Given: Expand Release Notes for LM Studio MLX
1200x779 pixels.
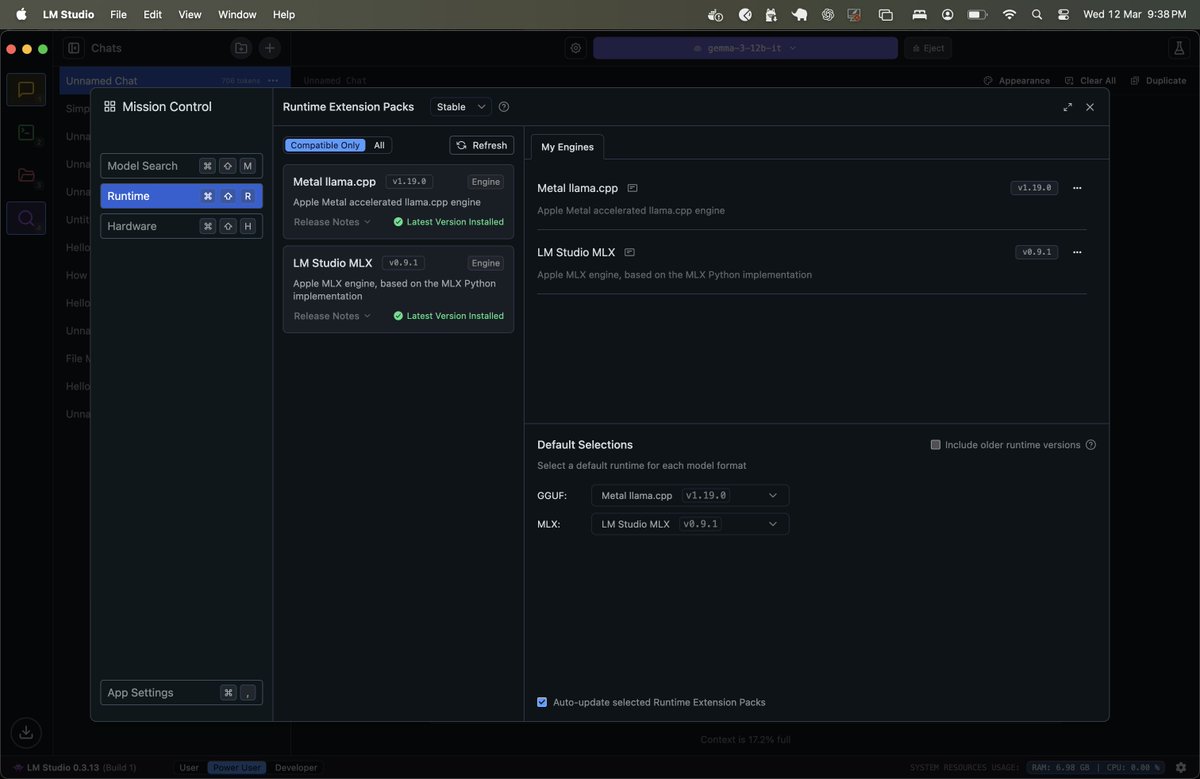Looking at the screenshot, I should 332,316.
